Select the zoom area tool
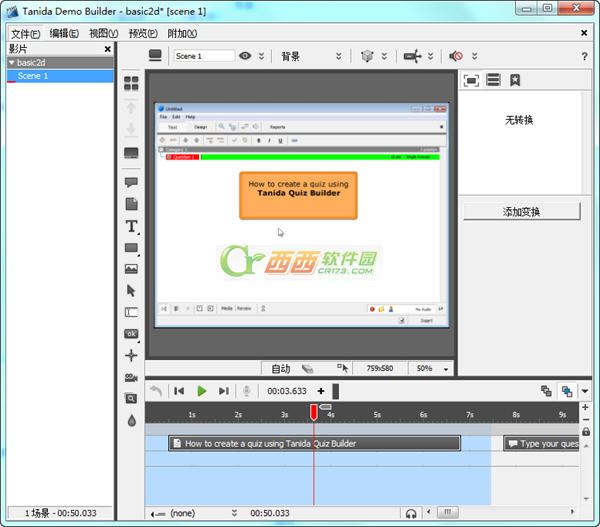Viewport: 600px width, 527px height. (x=131, y=398)
